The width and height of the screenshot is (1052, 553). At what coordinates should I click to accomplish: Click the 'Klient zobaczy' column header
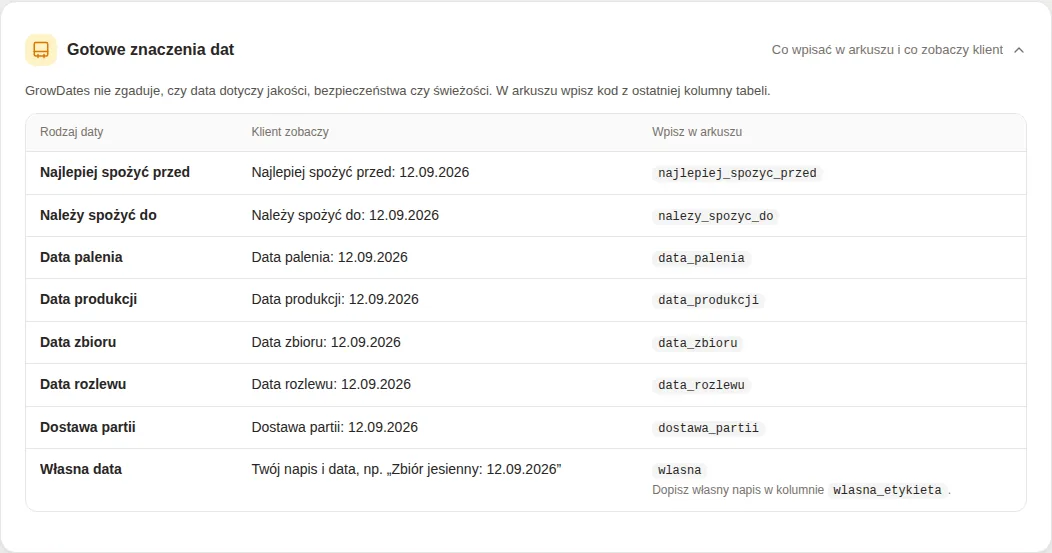(x=290, y=132)
